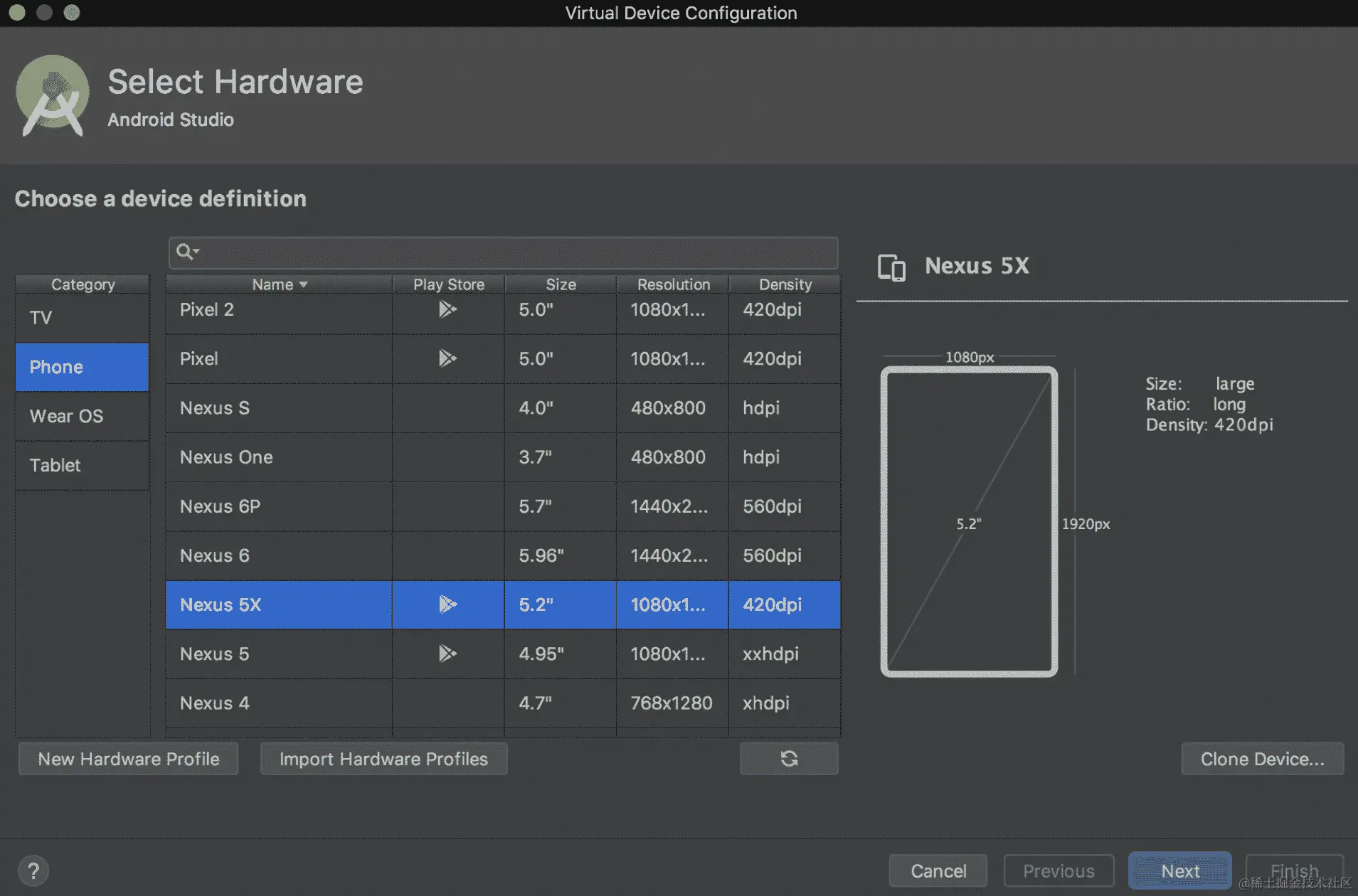The image size is (1358, 896).
Task: Click the 768x1280 resolution cell
Action: tap(672, 703)
